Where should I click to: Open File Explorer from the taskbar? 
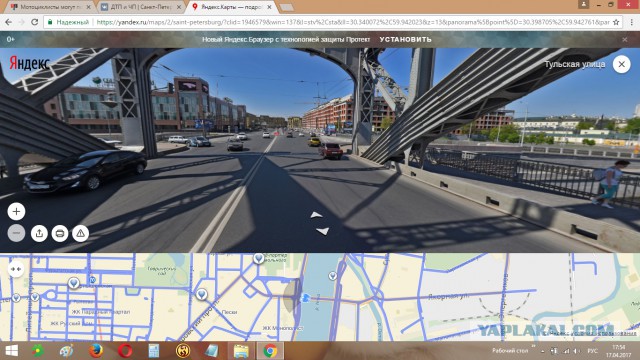[x=241, y=351]
